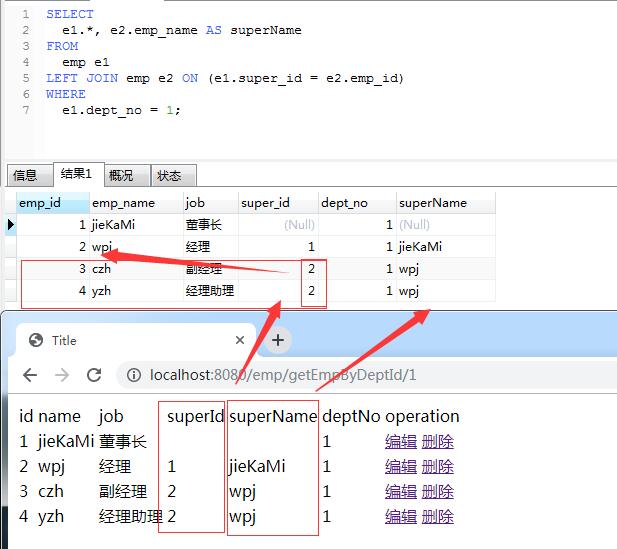This screenshot has height=549, width=617.
Task: Close the Title browser tab
Action: 240,340
